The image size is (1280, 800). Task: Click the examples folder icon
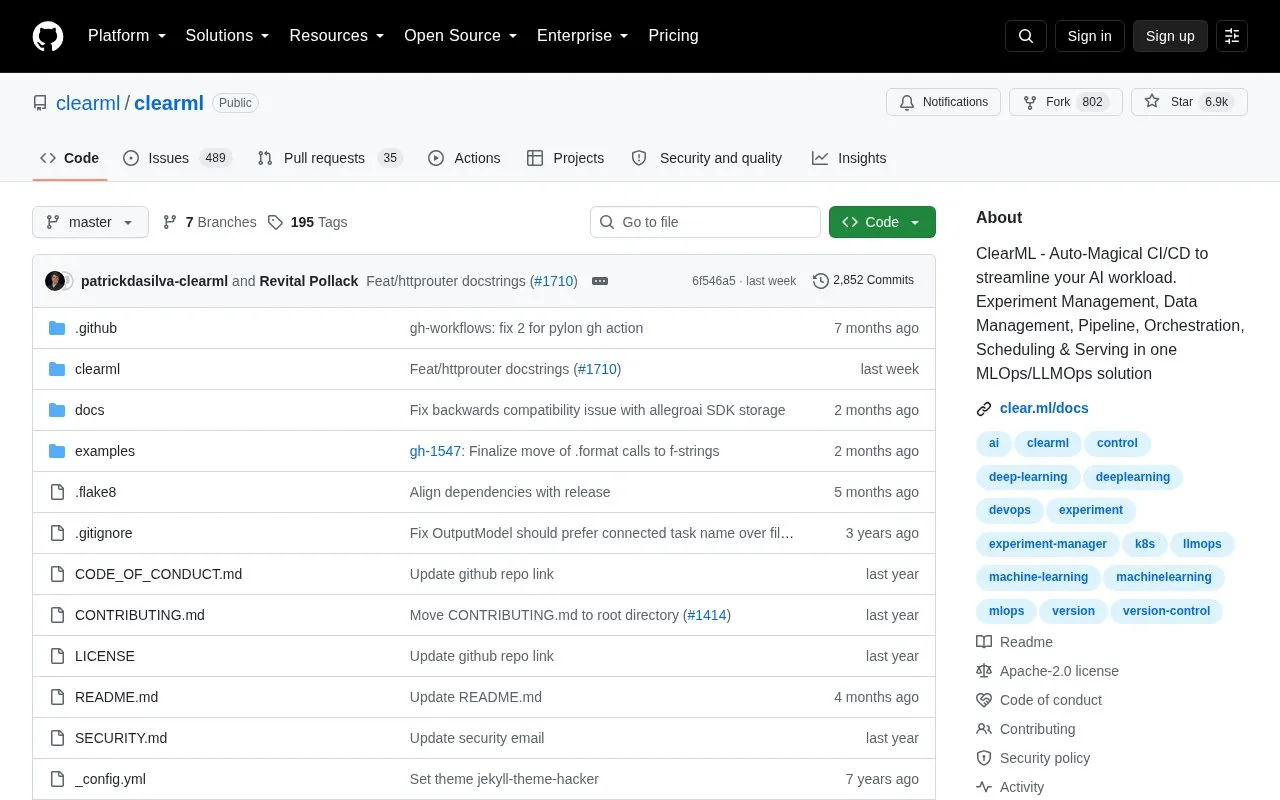point(57,451)
